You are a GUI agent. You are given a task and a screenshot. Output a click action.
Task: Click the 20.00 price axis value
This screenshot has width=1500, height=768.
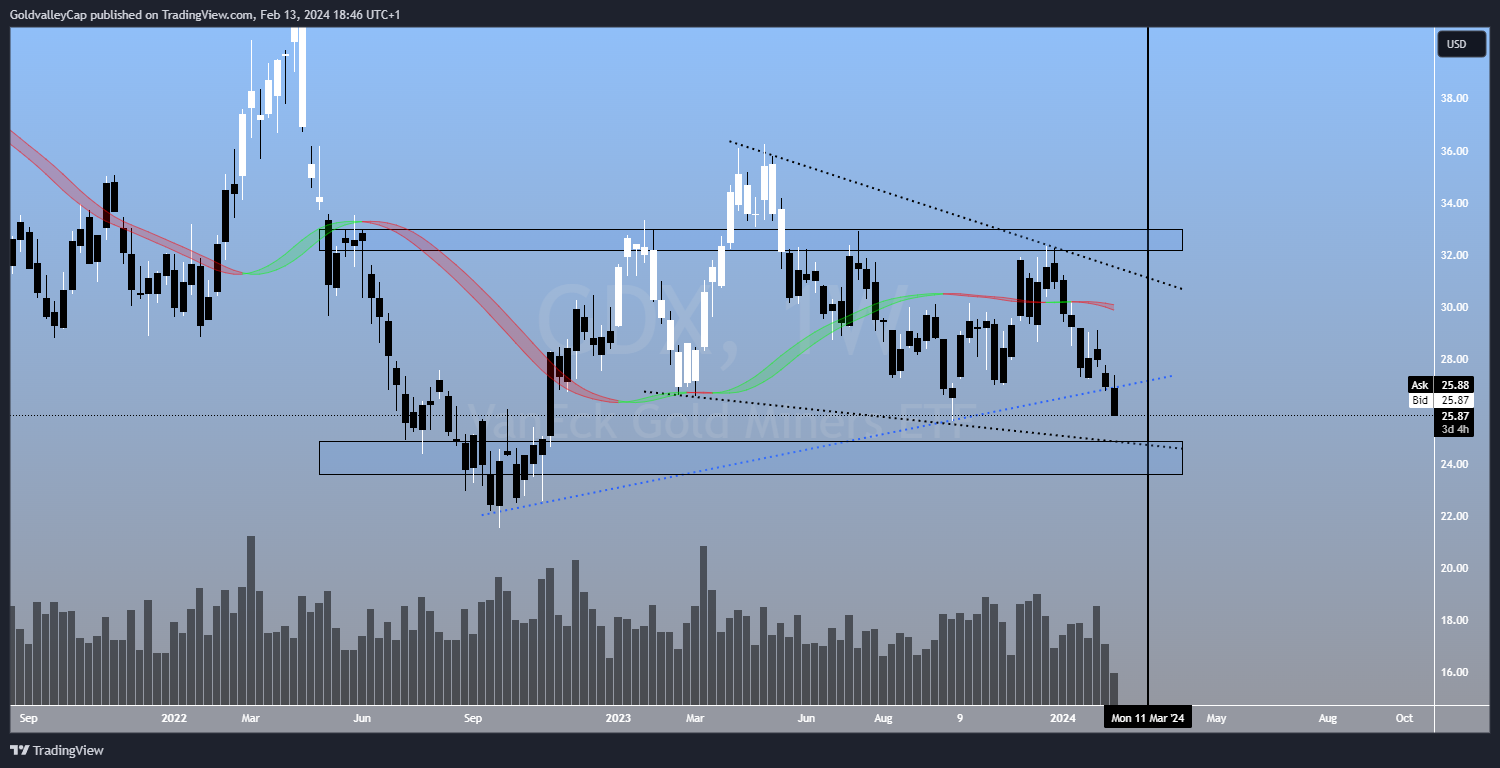pos(1454,568)
